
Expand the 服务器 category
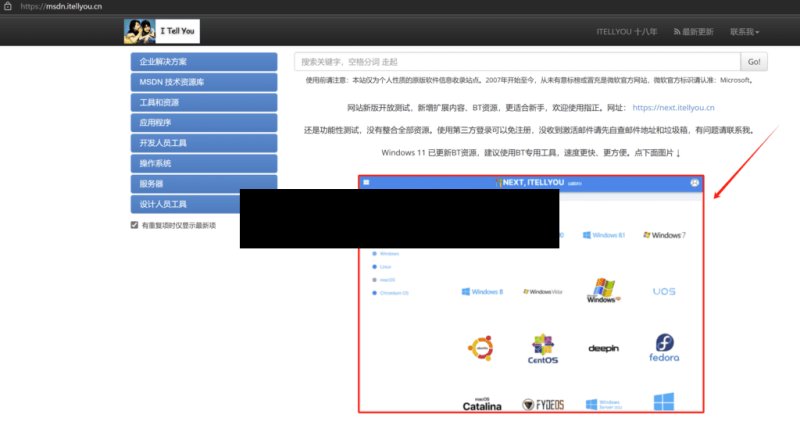[x=204, y=183]
